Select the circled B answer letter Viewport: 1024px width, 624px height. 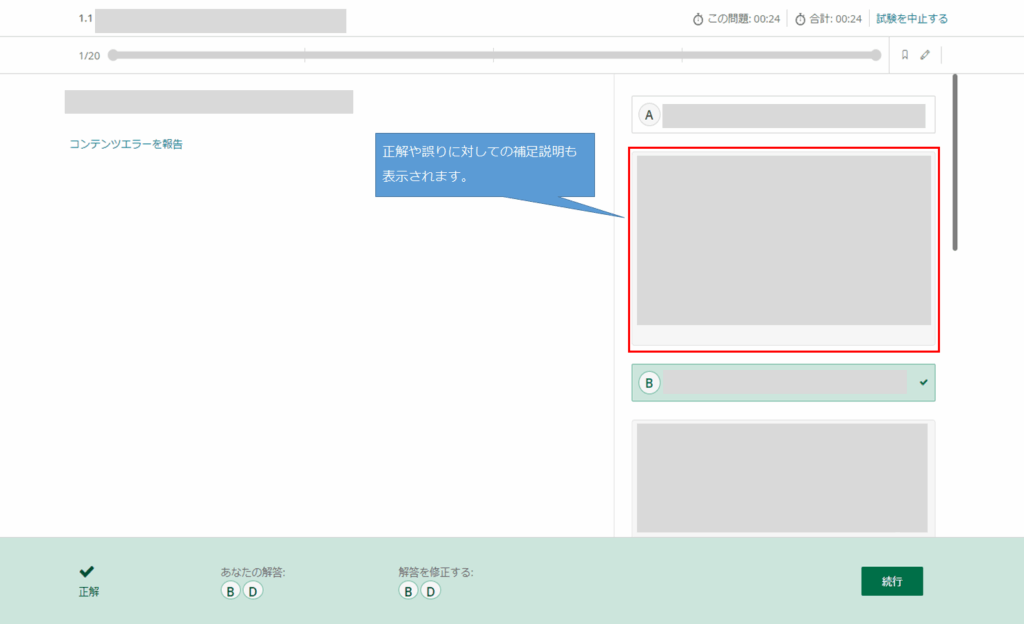(x=649, y=383)
